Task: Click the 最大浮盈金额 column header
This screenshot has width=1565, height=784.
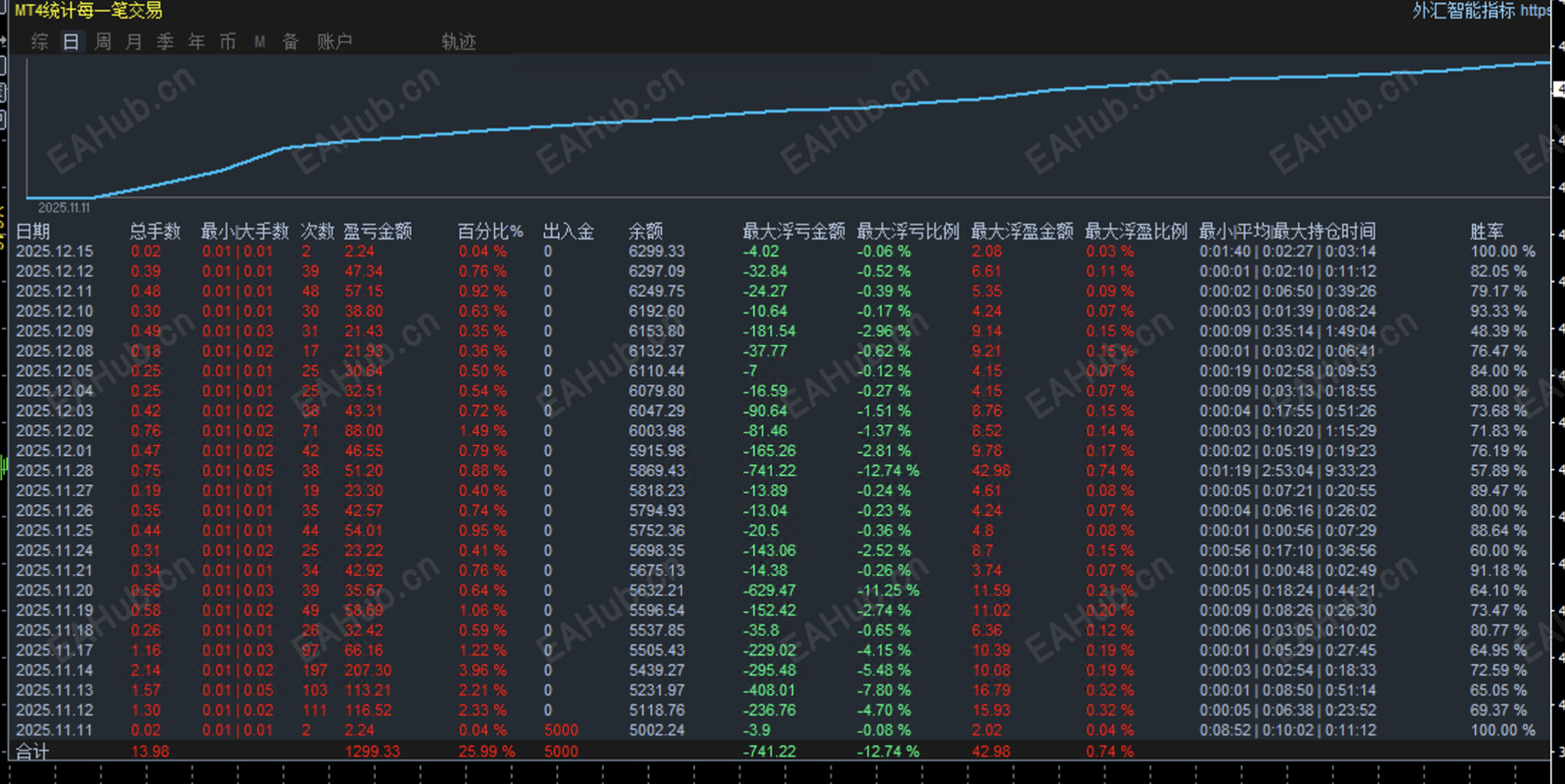Action: pyautogui.click(x=1022, y=232)
